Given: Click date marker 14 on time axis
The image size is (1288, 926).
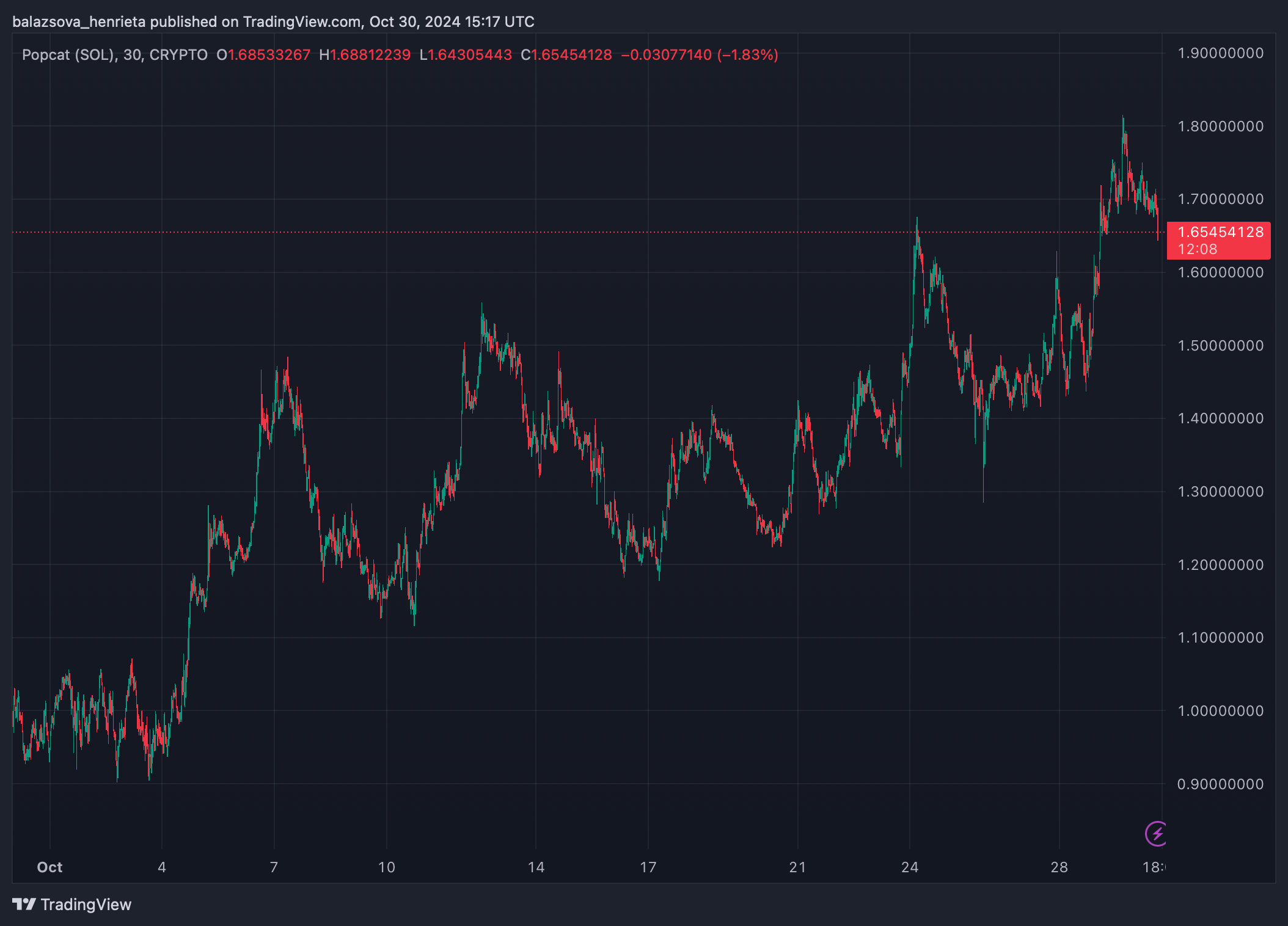Looking at the screenshot, I should pyautogui.click(x=536, y=867).
